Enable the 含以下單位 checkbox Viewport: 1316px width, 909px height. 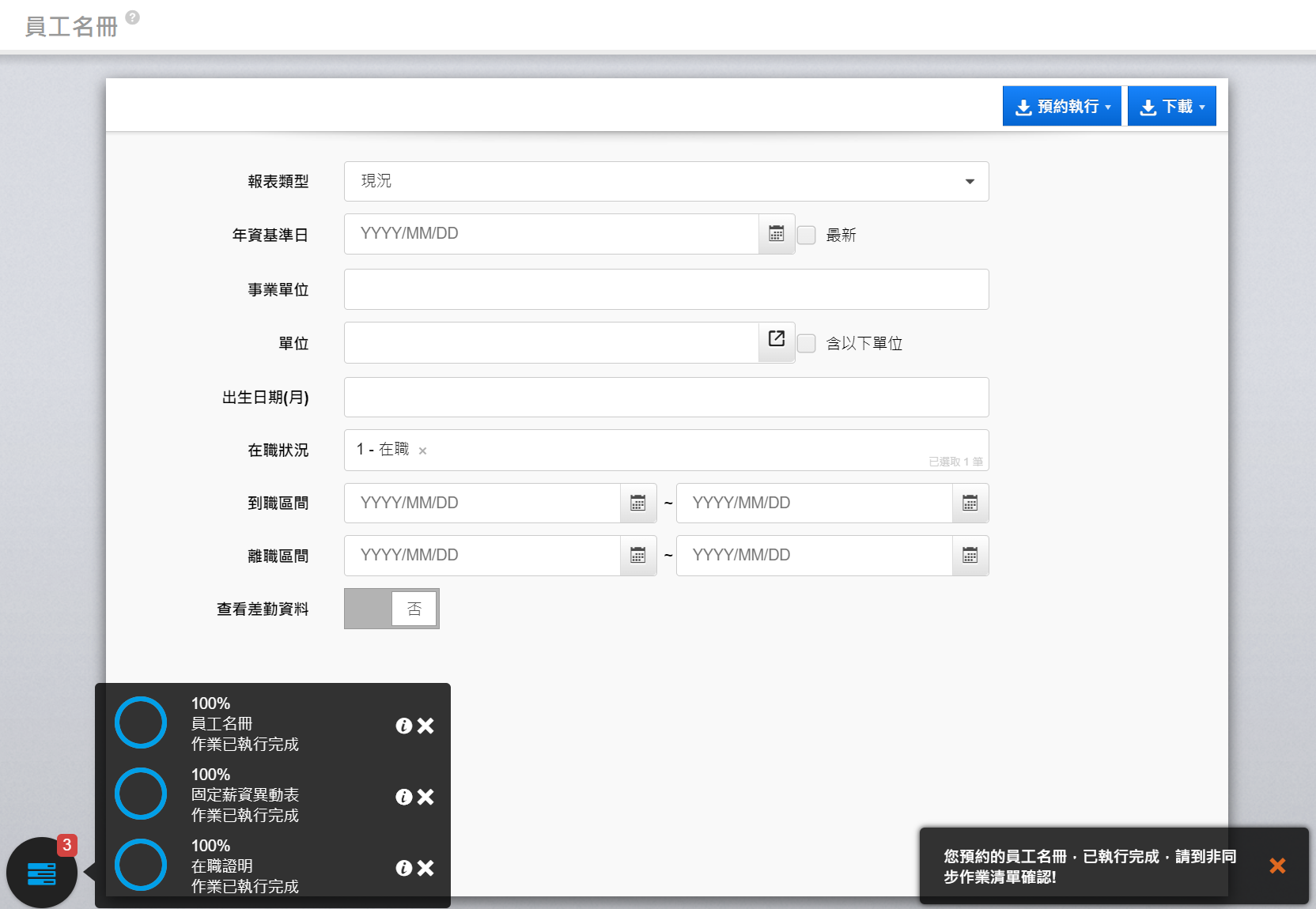click(806, 344)
